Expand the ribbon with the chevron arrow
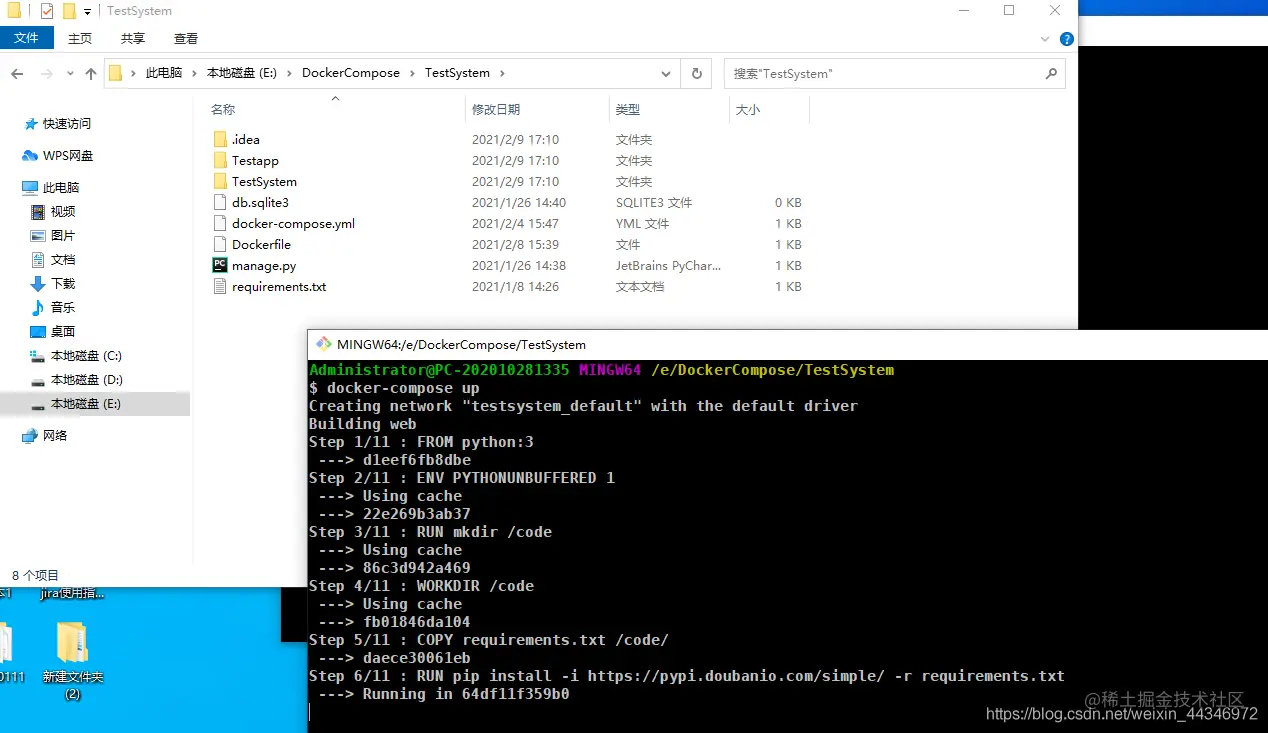 click(x=1046, y=39)
